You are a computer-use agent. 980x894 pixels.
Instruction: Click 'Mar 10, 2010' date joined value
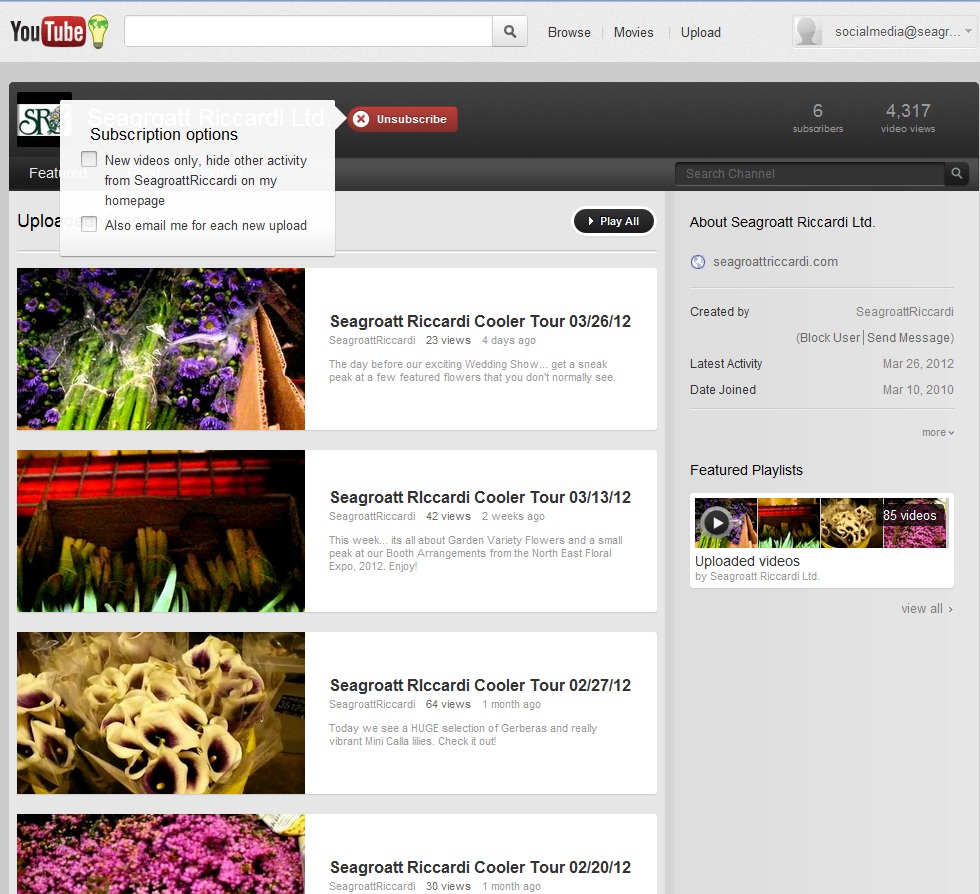tap(918, 390)
